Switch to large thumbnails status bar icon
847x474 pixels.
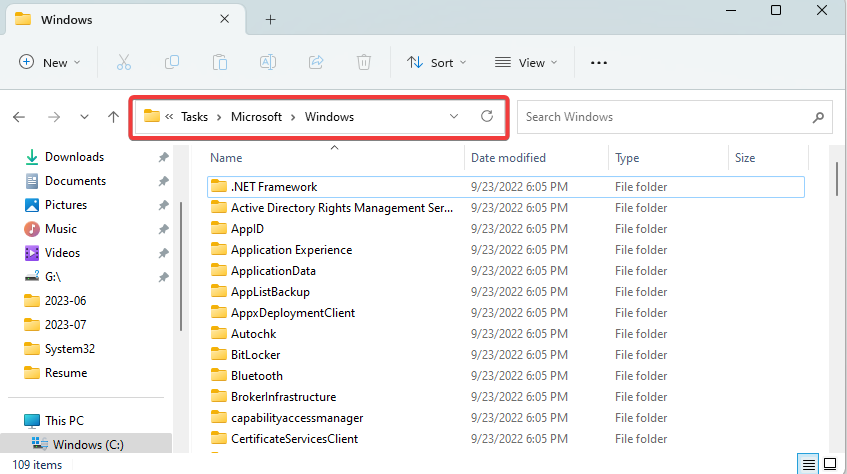click(830, 464)
